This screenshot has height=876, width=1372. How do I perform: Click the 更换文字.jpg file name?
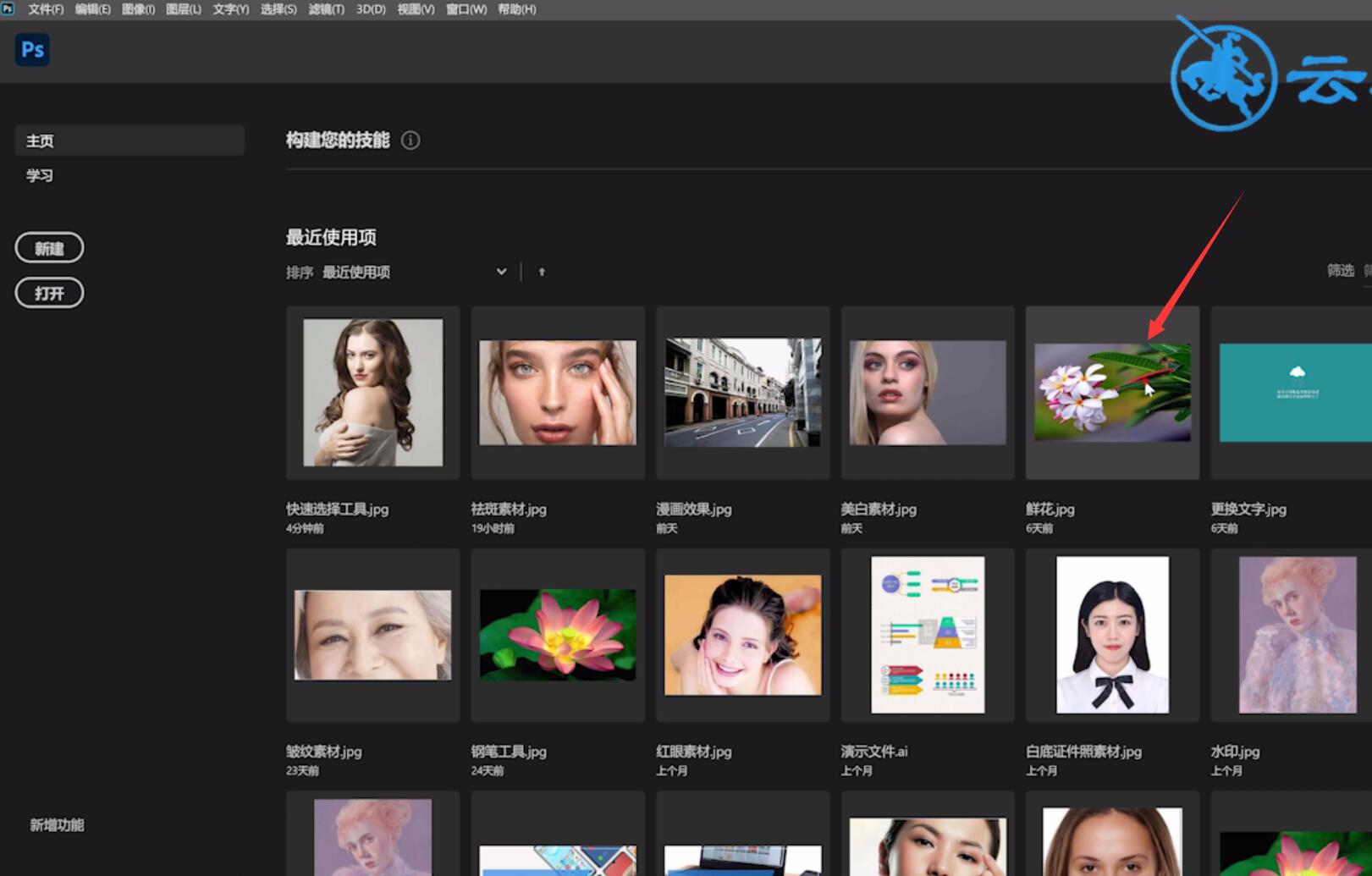(x=1248, y=509)
